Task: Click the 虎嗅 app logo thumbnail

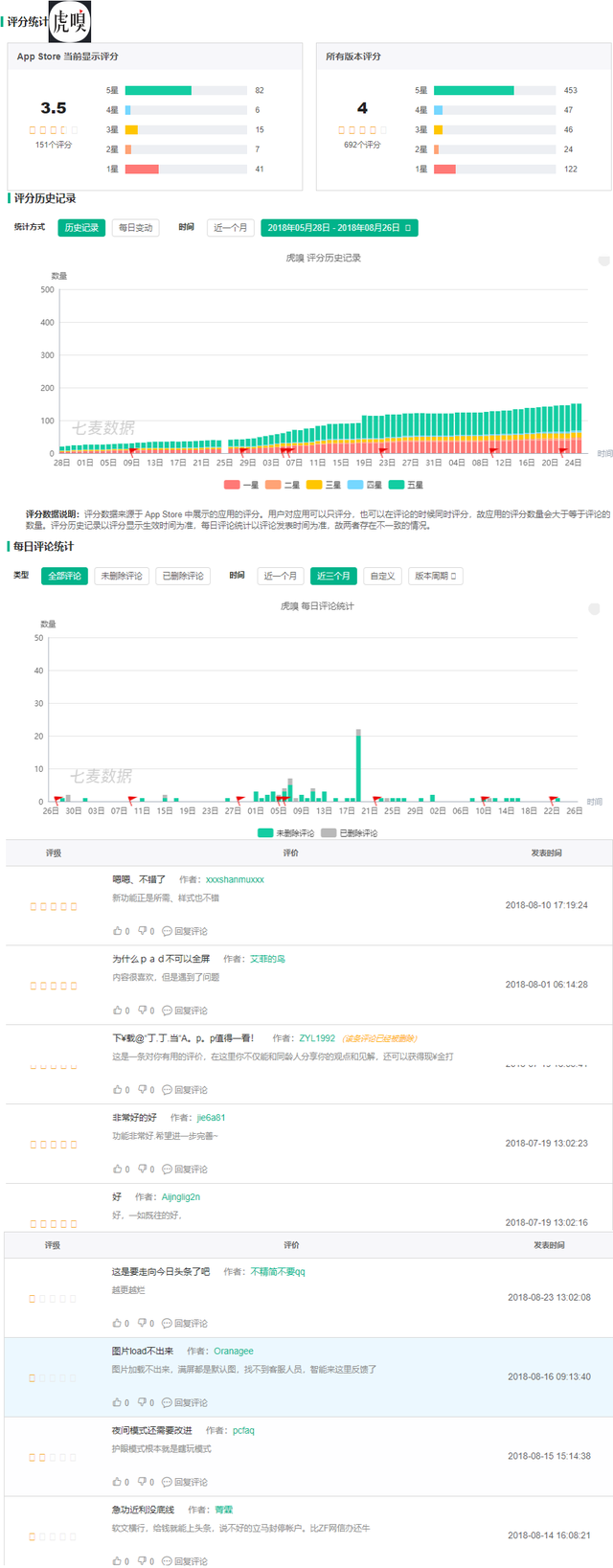Action: point(70,21)
